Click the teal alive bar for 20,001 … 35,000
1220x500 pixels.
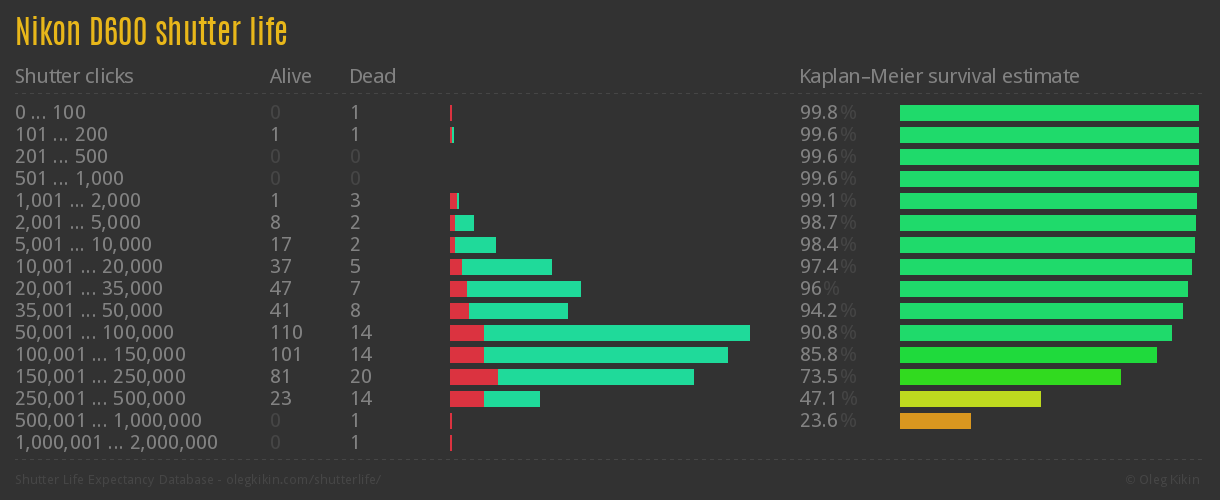click(523, 289)
